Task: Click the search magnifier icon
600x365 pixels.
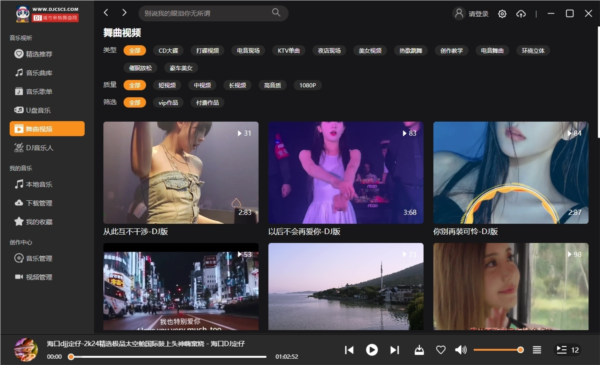Action: click(x=276, y=13)
